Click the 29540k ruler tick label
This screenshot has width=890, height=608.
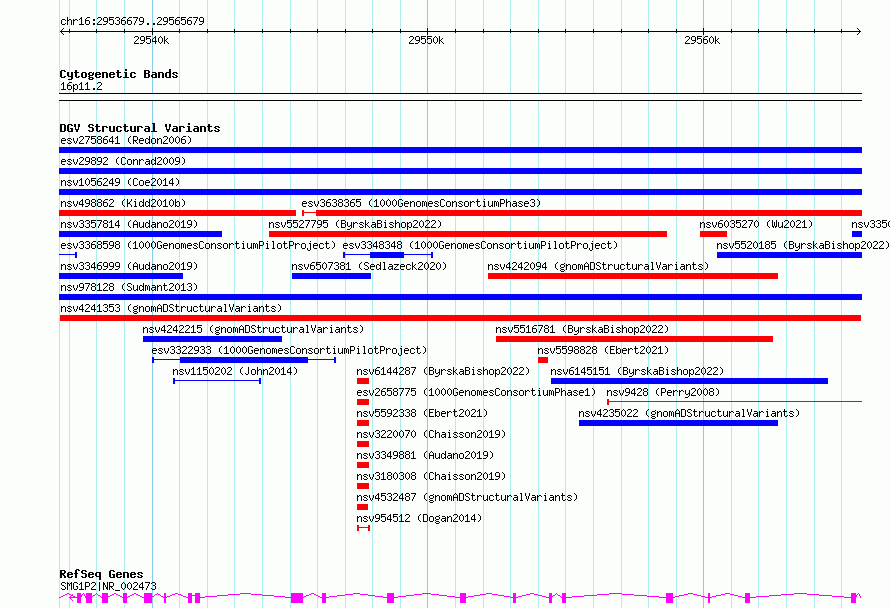(x=151, y=40)
